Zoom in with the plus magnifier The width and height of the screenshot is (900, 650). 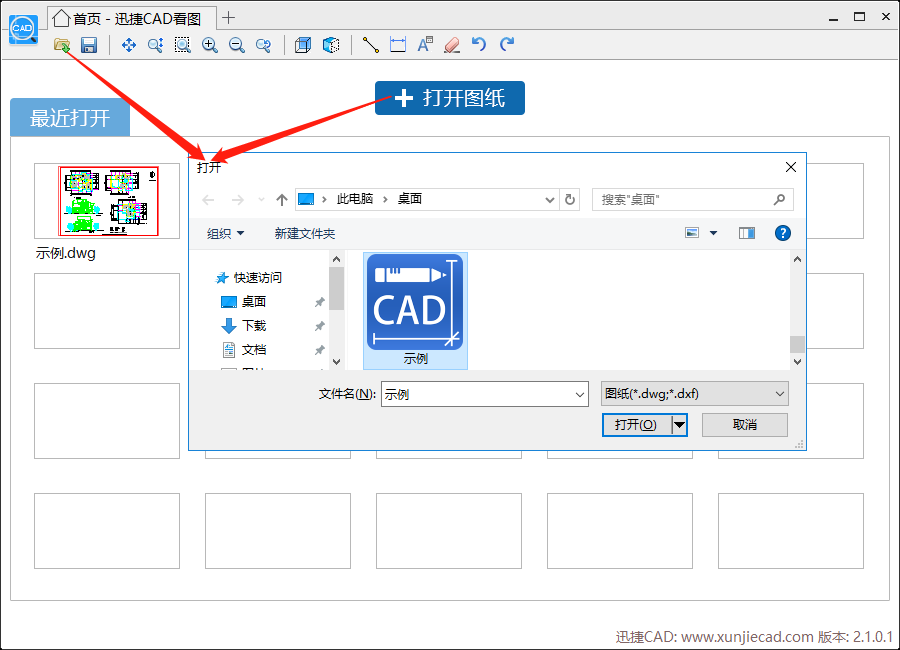pos(210,45)
